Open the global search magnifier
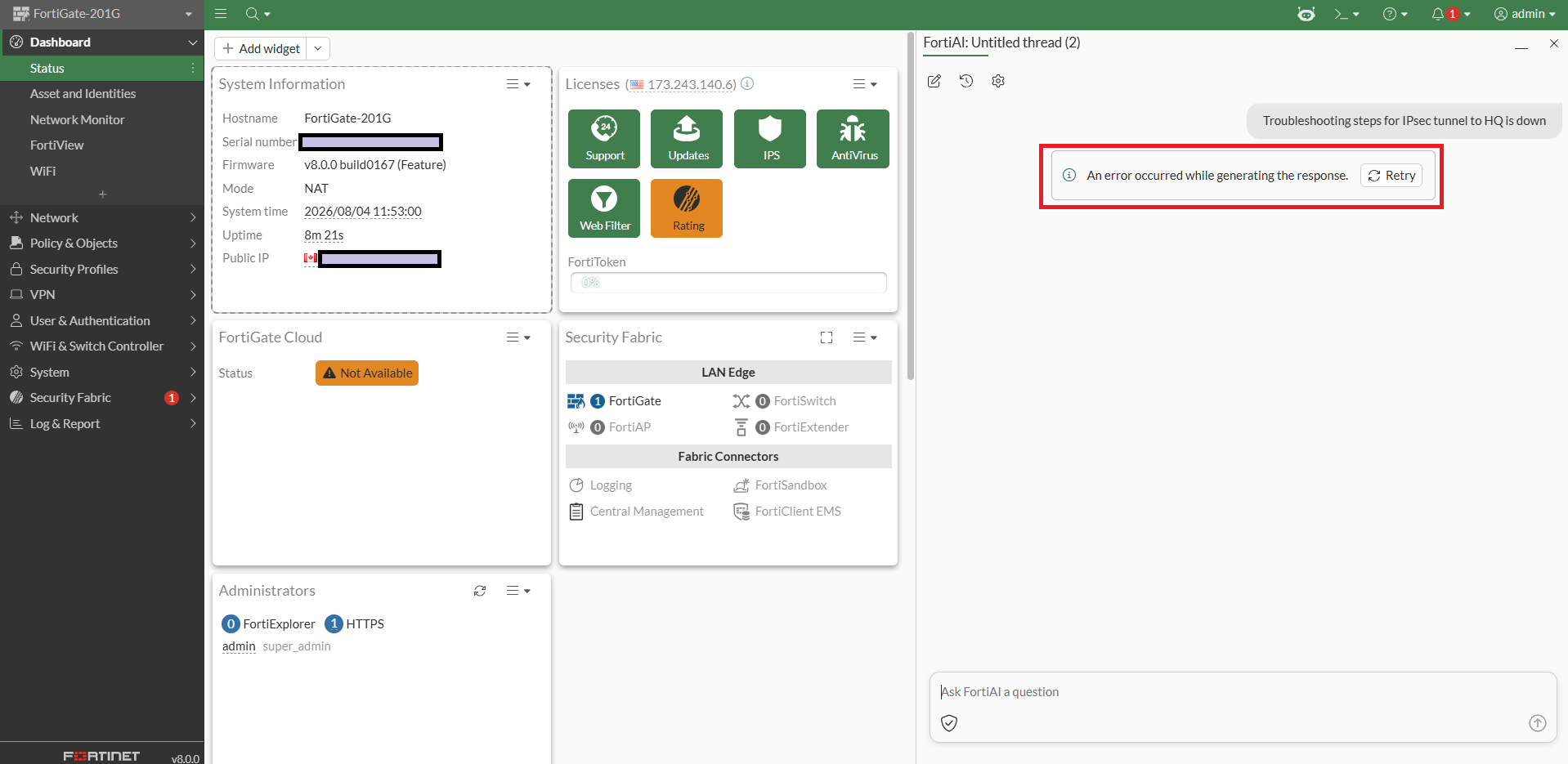 point(258,14)
